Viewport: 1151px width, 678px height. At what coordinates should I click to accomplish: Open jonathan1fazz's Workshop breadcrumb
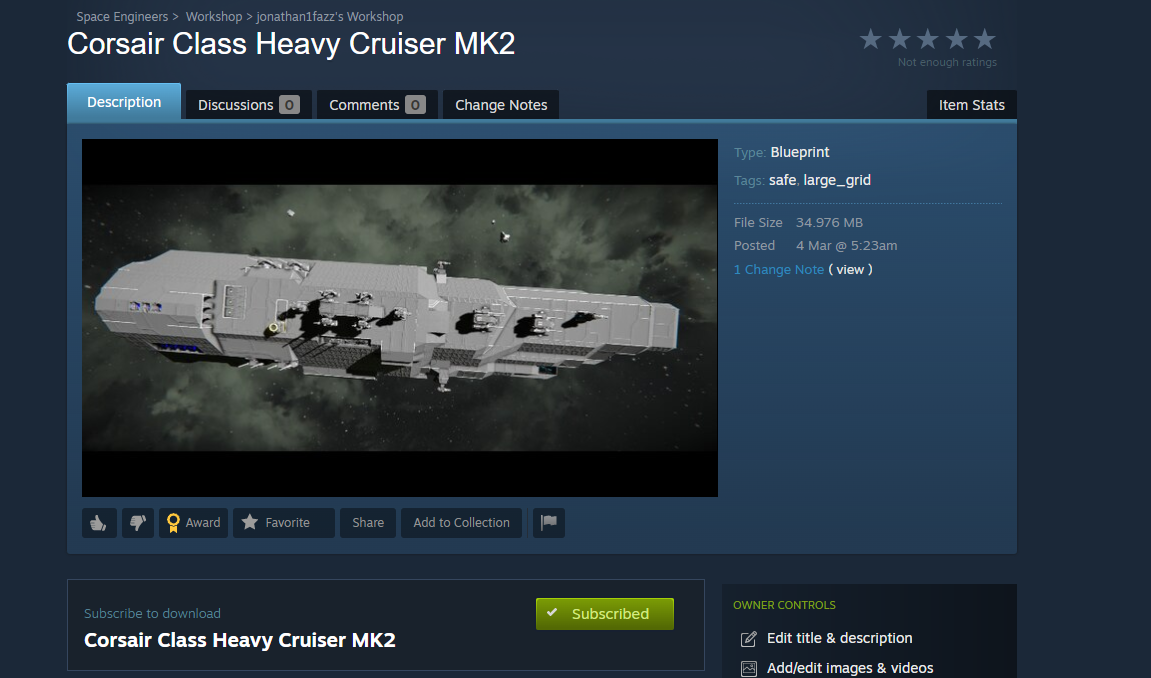[330, 16]
